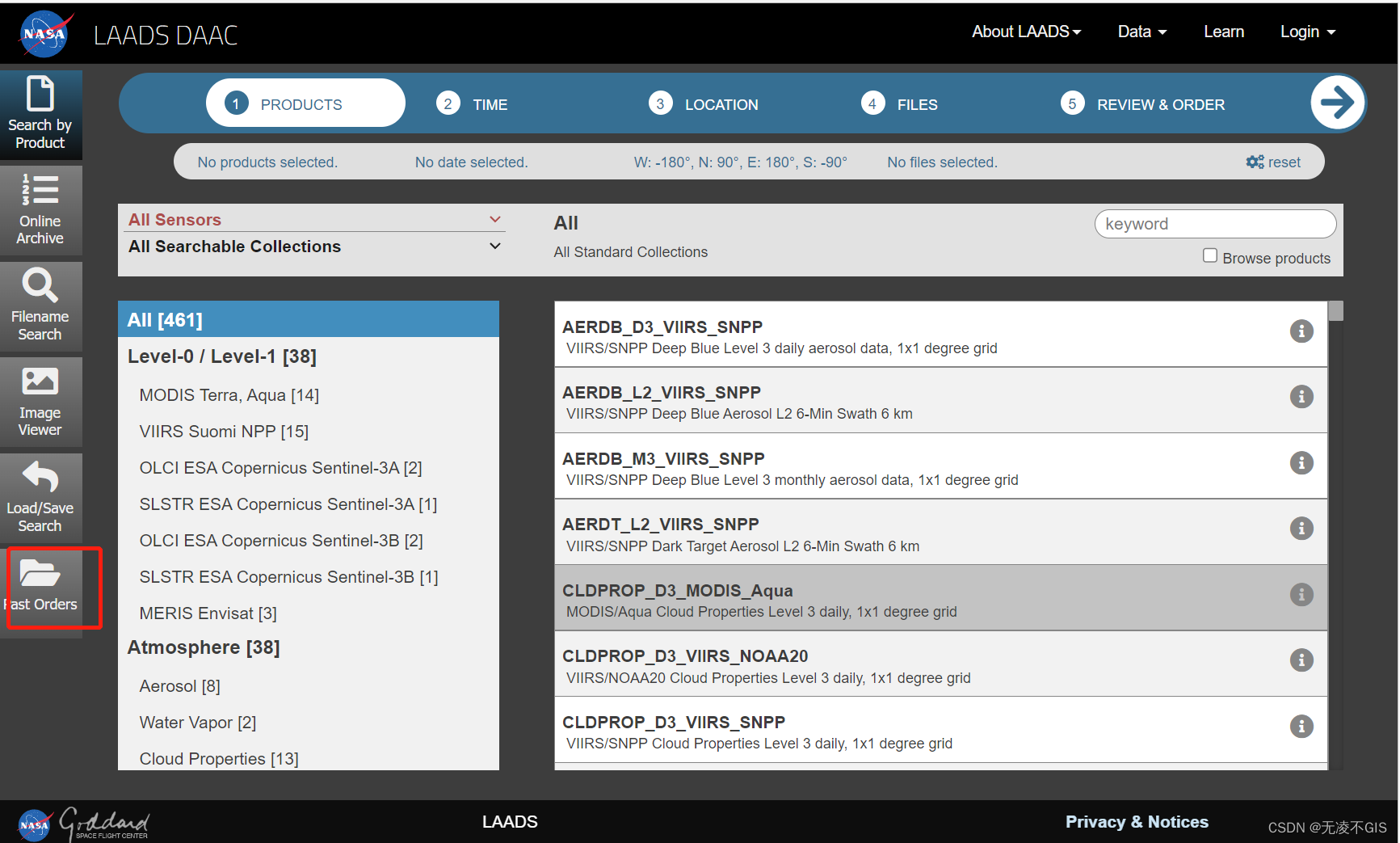This screenshot has width=1400, height=843.
Task: Show info for CLDPROP_D3_MODIS_Aqua
Action: click(1301, 595)
